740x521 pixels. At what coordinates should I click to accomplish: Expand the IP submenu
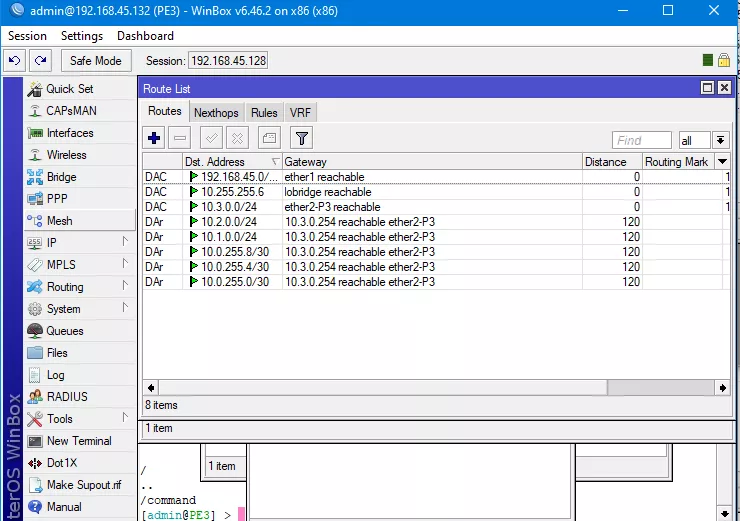[x=79, y=243]
